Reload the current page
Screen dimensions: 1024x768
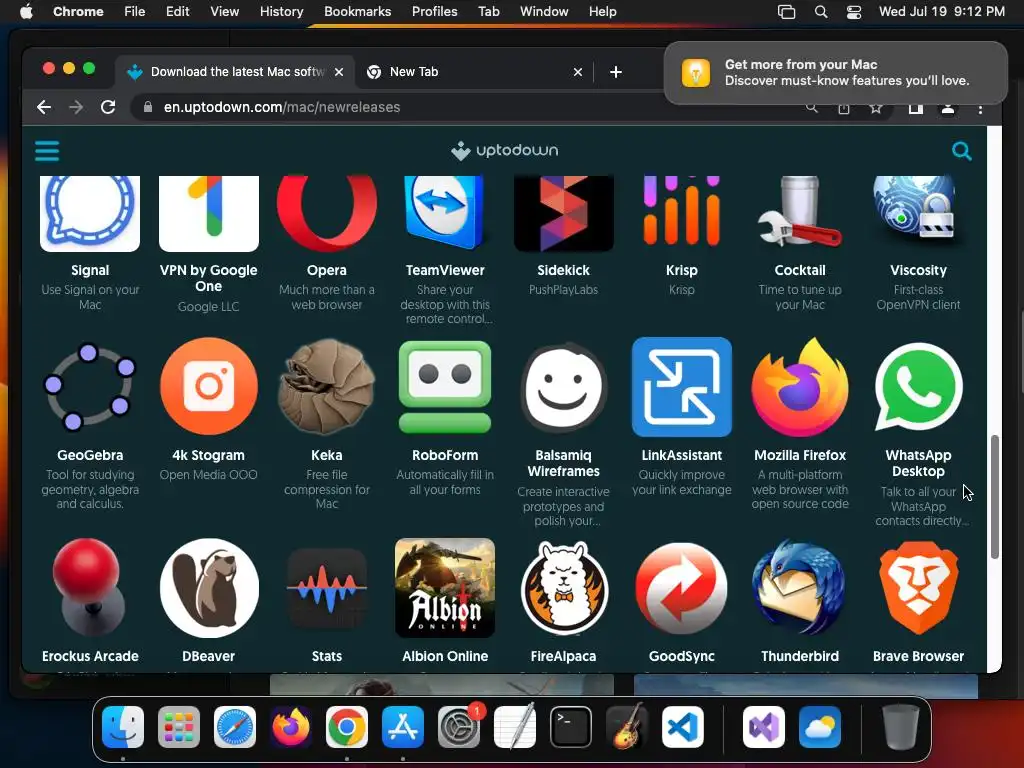click(x=108, y=107)
